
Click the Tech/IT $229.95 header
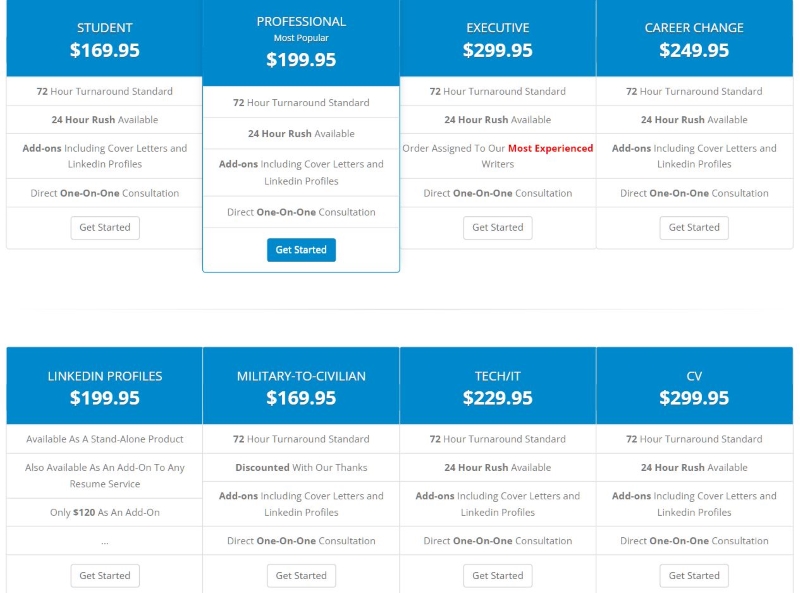click(497, 386)
